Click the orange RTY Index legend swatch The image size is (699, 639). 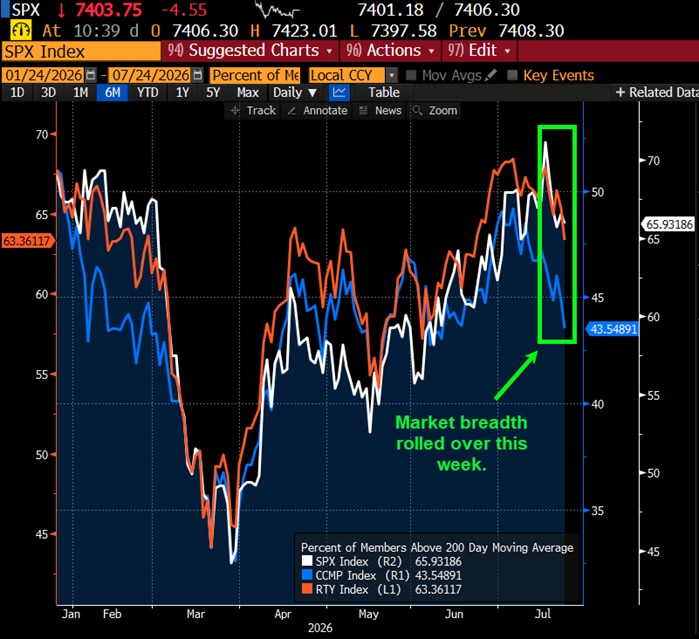307,589
